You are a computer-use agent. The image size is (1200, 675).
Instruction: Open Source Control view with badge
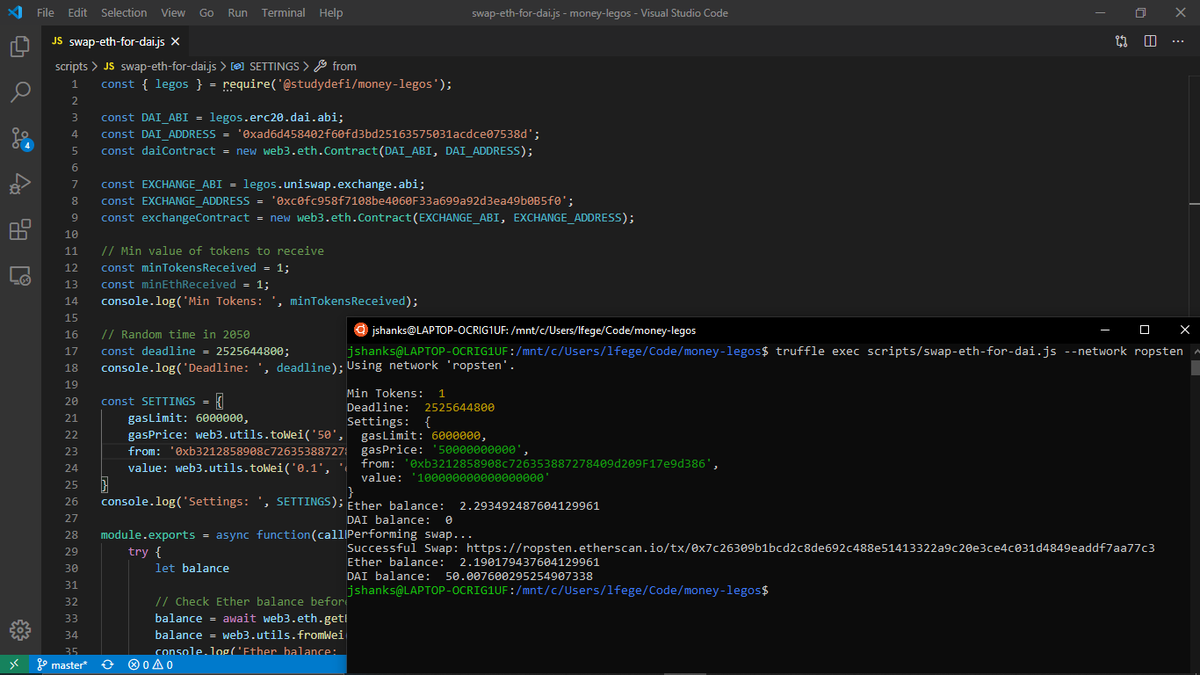pos(21,138)
